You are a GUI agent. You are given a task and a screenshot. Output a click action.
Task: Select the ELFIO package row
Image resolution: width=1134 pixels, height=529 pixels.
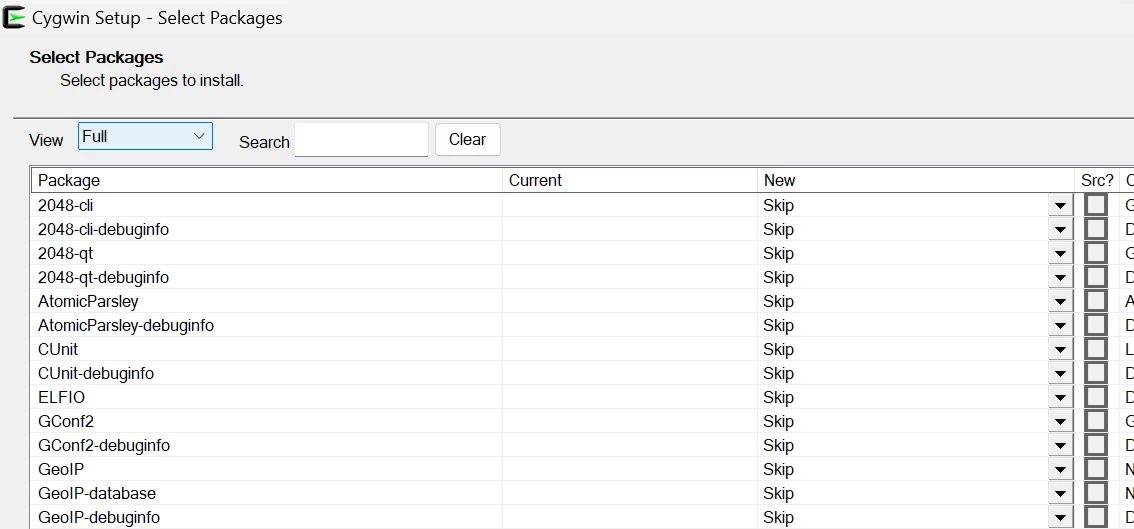pos(62,397)
